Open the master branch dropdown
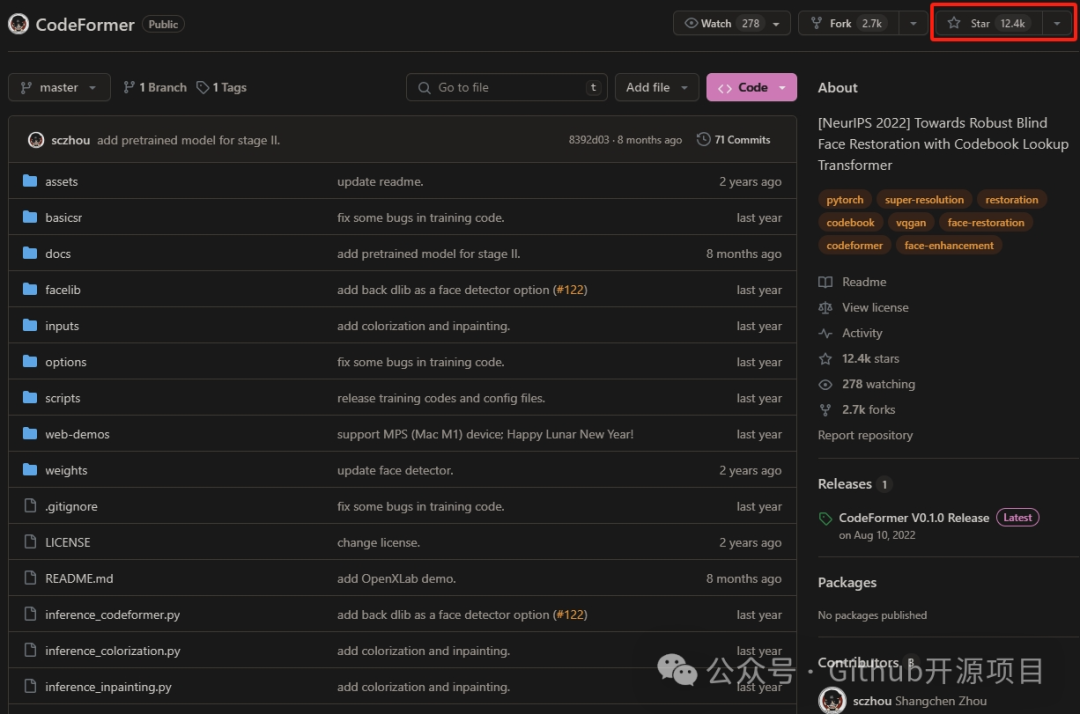This screenshot has width=1080, height=714. (59, 87)
